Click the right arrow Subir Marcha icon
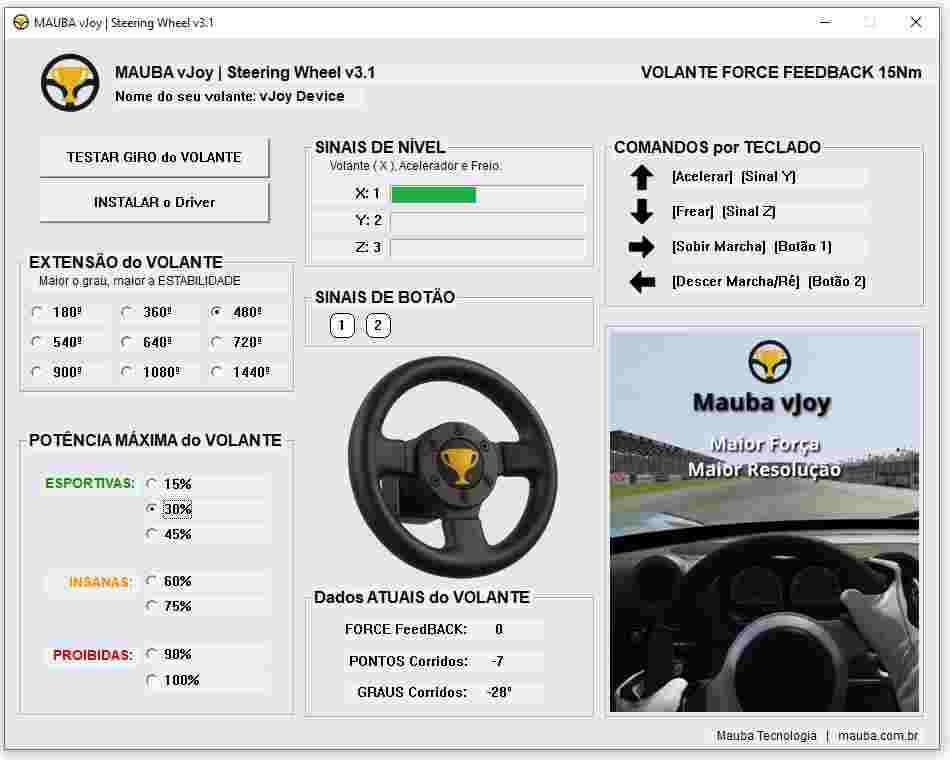Image resolution: width=950 pixels, height=760 pixels. (642, 247)
